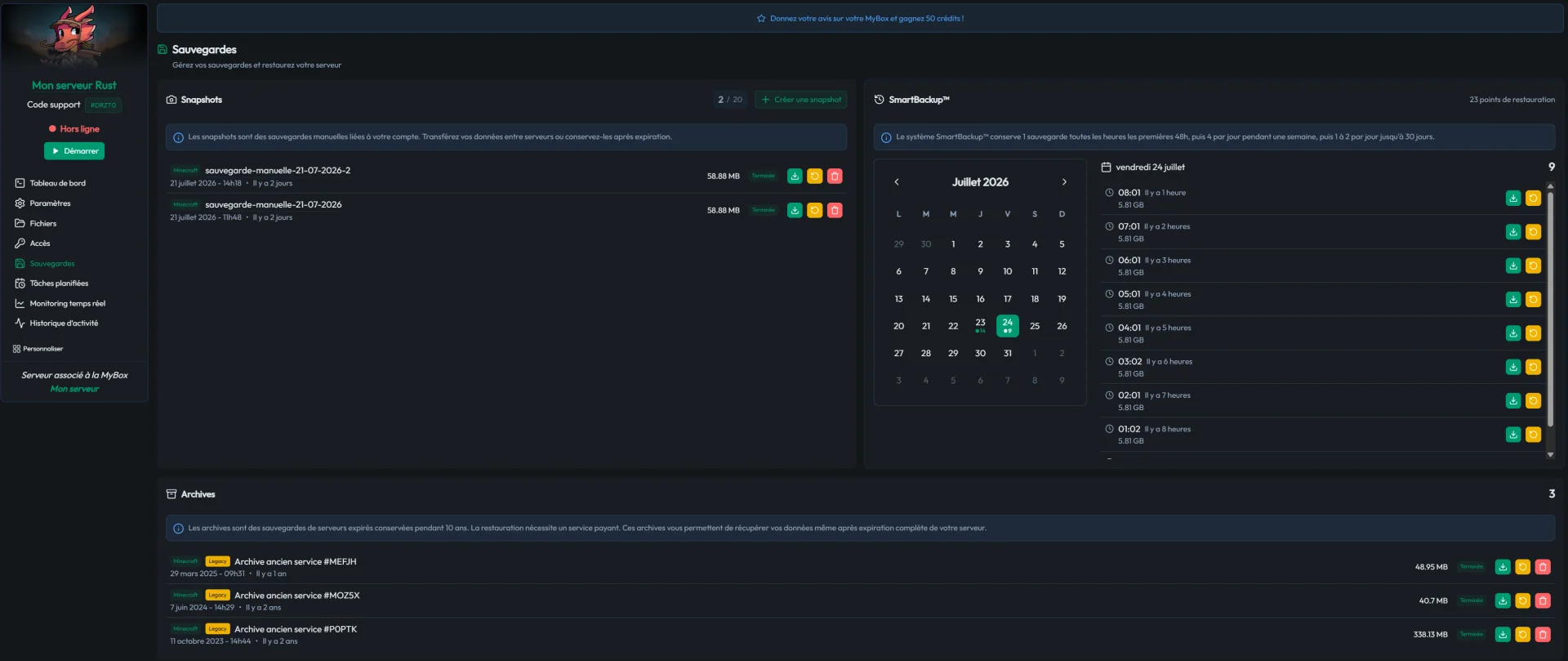This screenshot has height=661, width=1568.
Task: Download snapshot from 21 juillet 11h48
Action: tap(795, 211)
